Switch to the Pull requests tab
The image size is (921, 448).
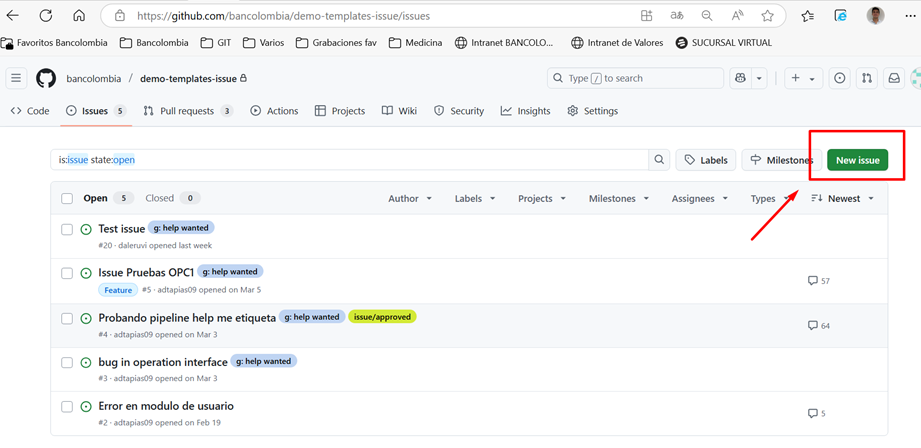pyautogui.click(x=187, y=111)
